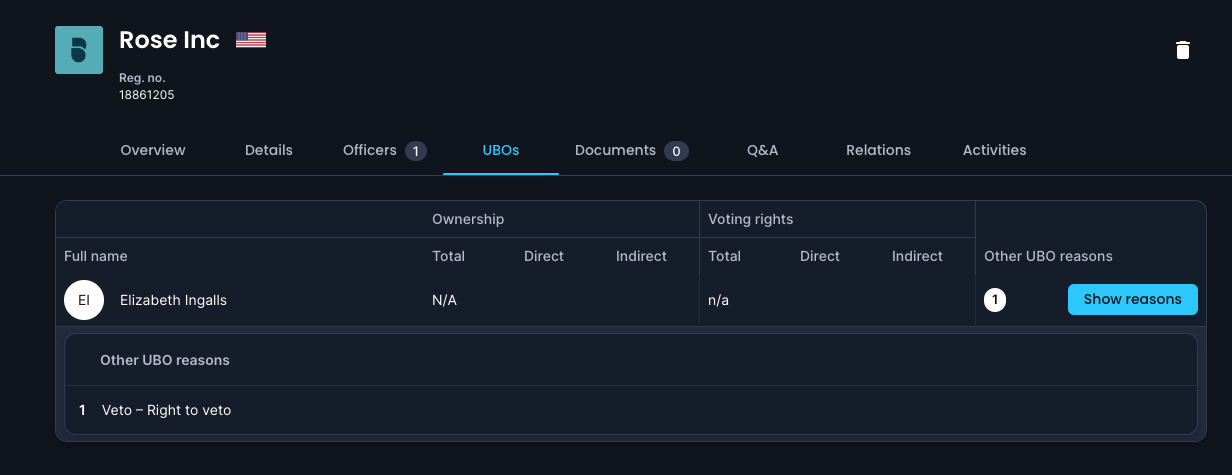The image size is (1232, 475).
Task: Click the Ownership group header
Action: click(468, 219)
